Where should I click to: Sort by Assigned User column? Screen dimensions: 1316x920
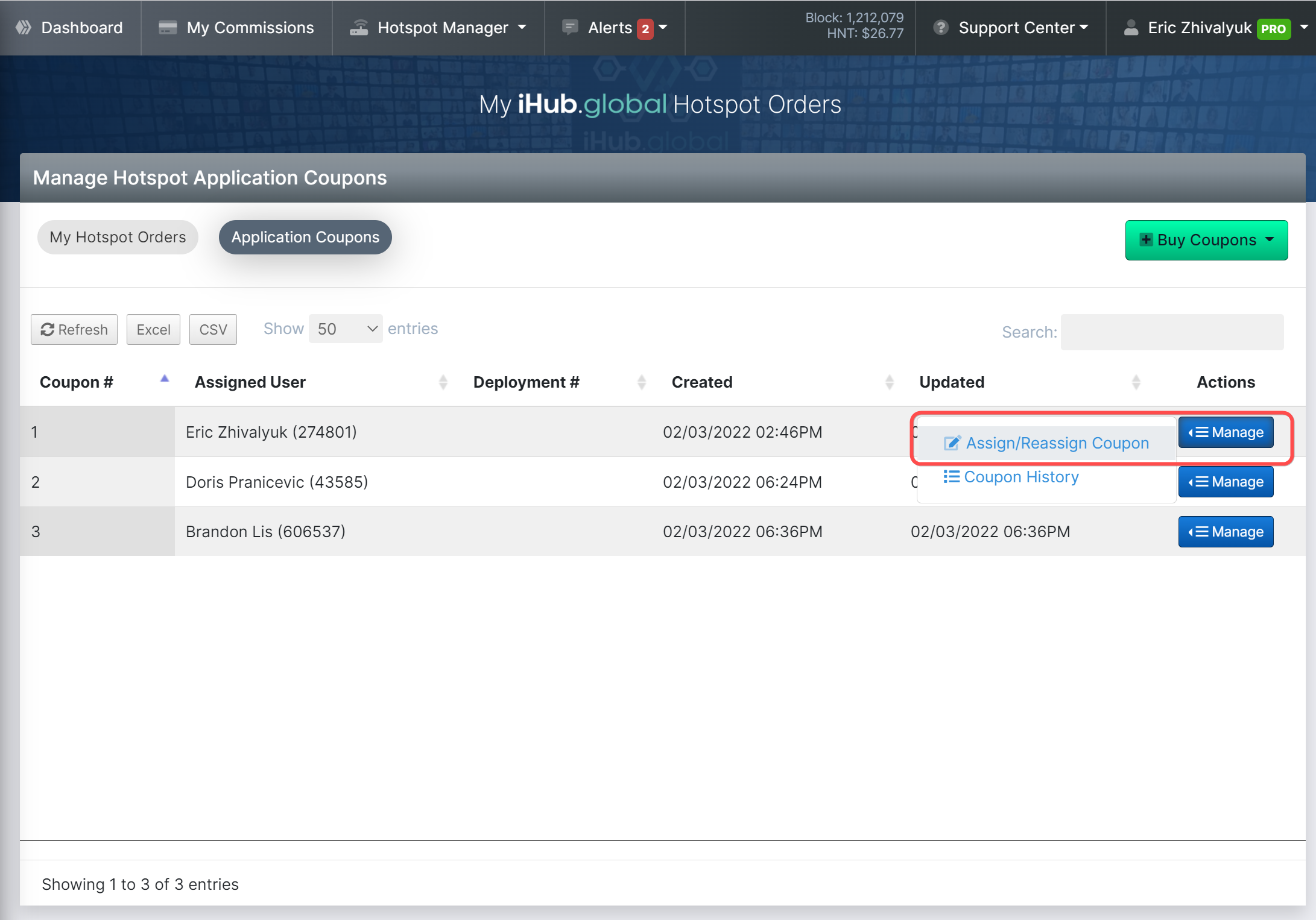click(x=250, y=382)
